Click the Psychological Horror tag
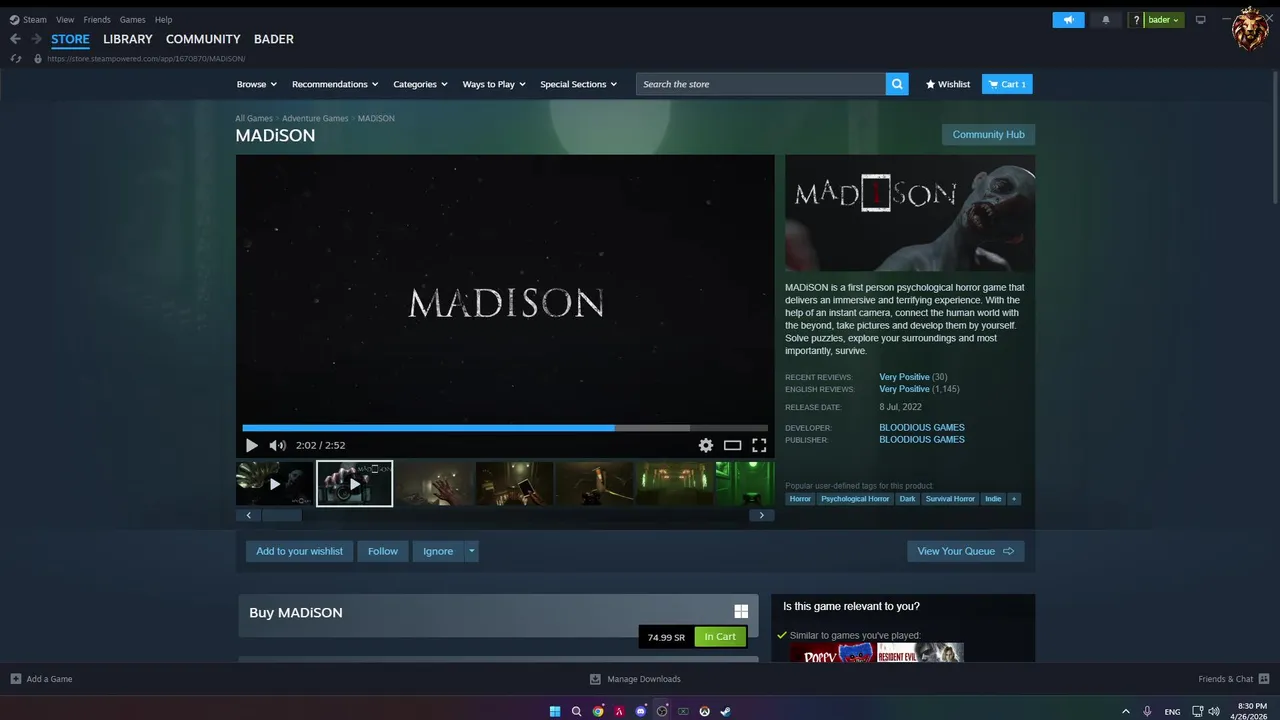The height and width of the screenshot is (720, 1280). click(x=855, y=498)
